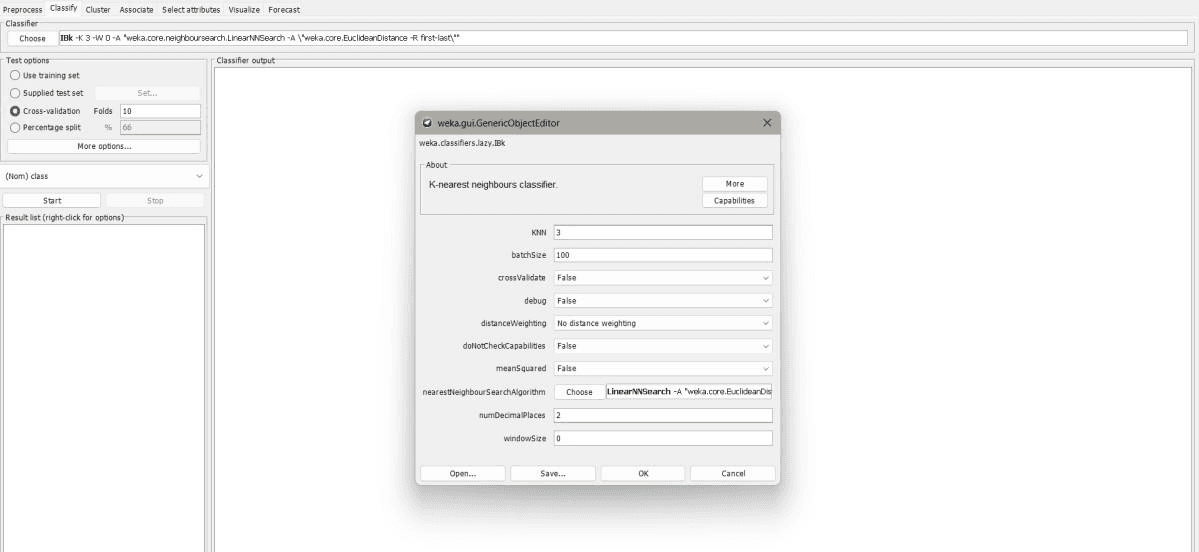Click the Open... button in dialog
Screen dimensions: 1199x552
(x=463, y=473)
